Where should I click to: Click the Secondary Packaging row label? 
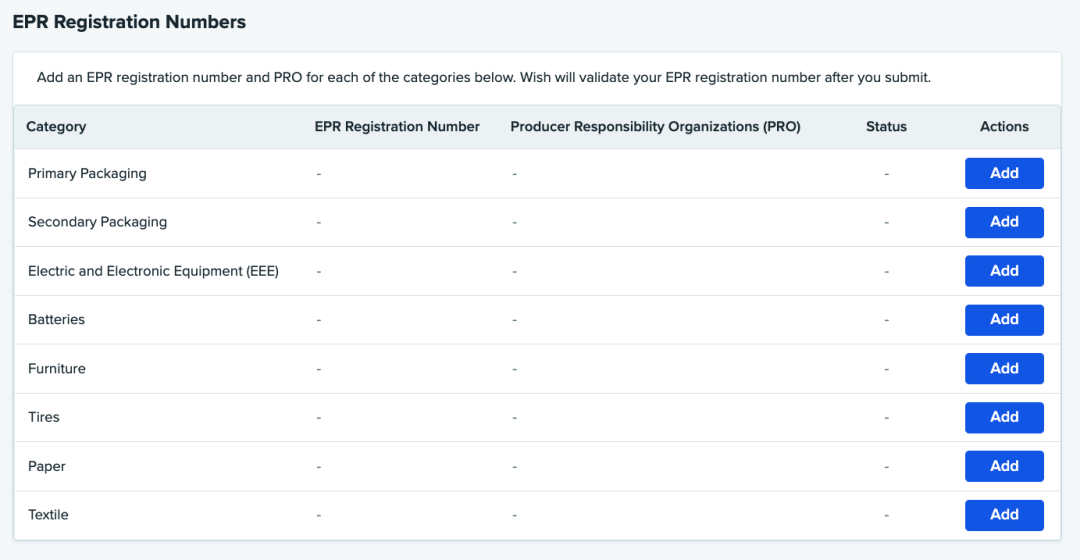pos(97,222)
